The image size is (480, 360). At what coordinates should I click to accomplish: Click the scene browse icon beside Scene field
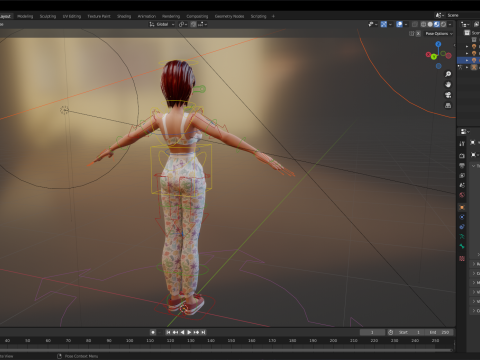(440, 15)
